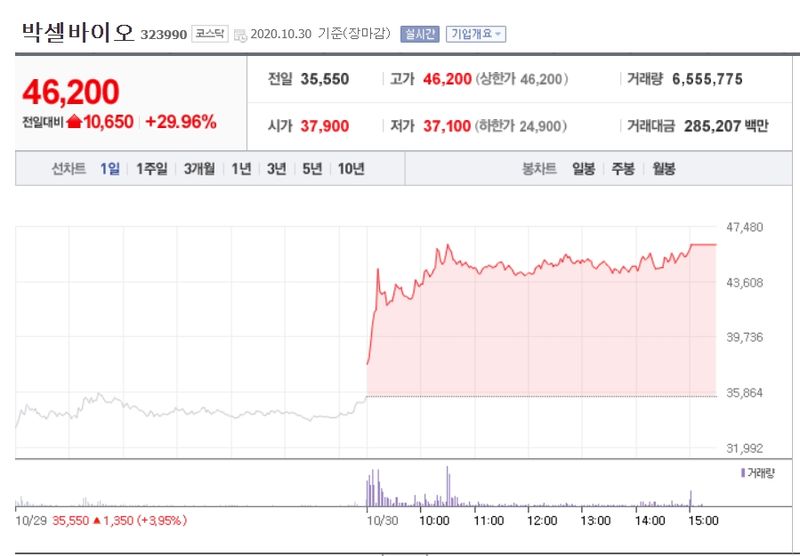Open the 일봉 daily candle chart
800x556 pixels.
[584, 169]
